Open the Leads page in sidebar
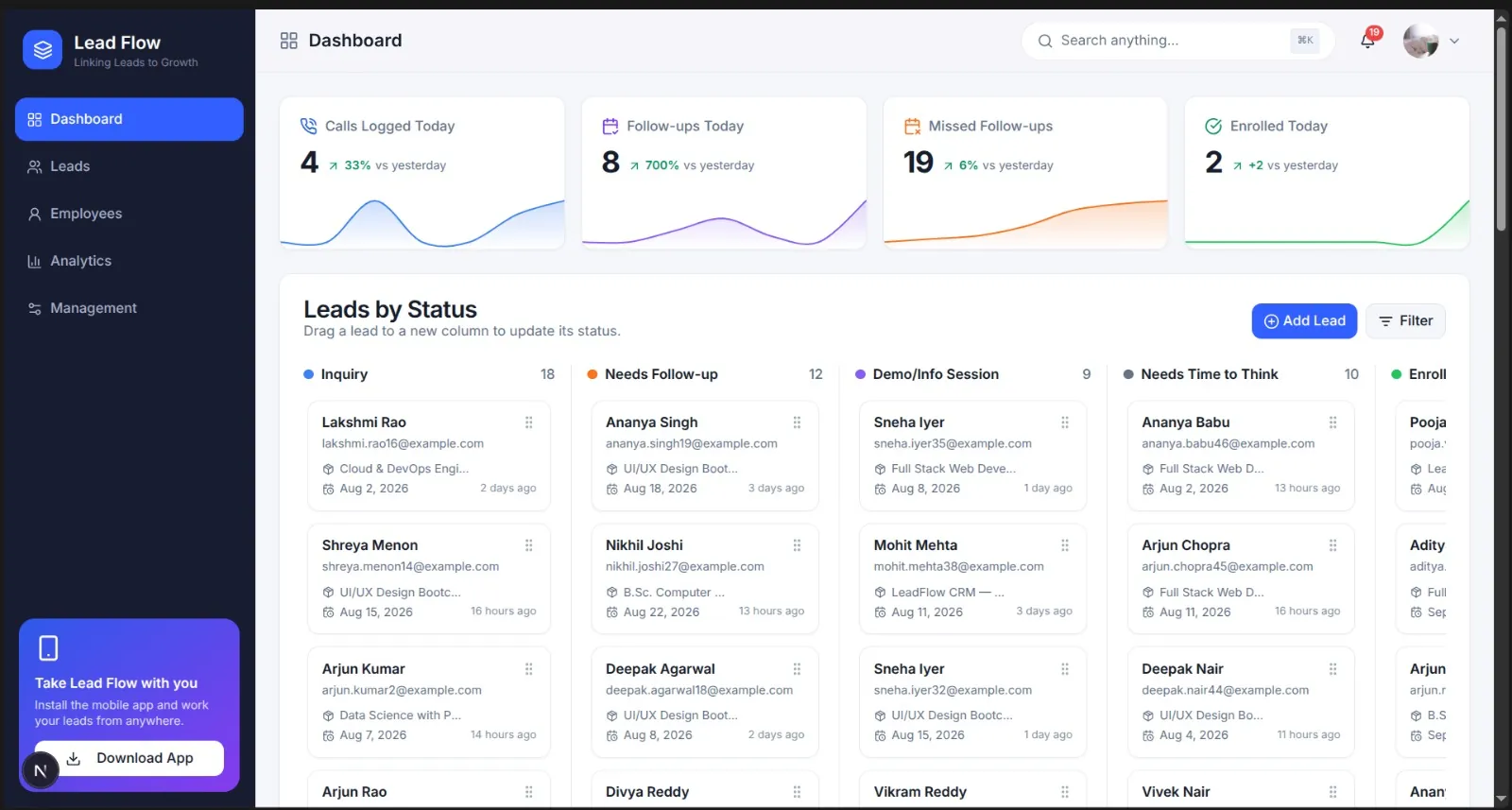Image resolution: width=1512 pixels, height=810 pixels. tap(129, 166)
